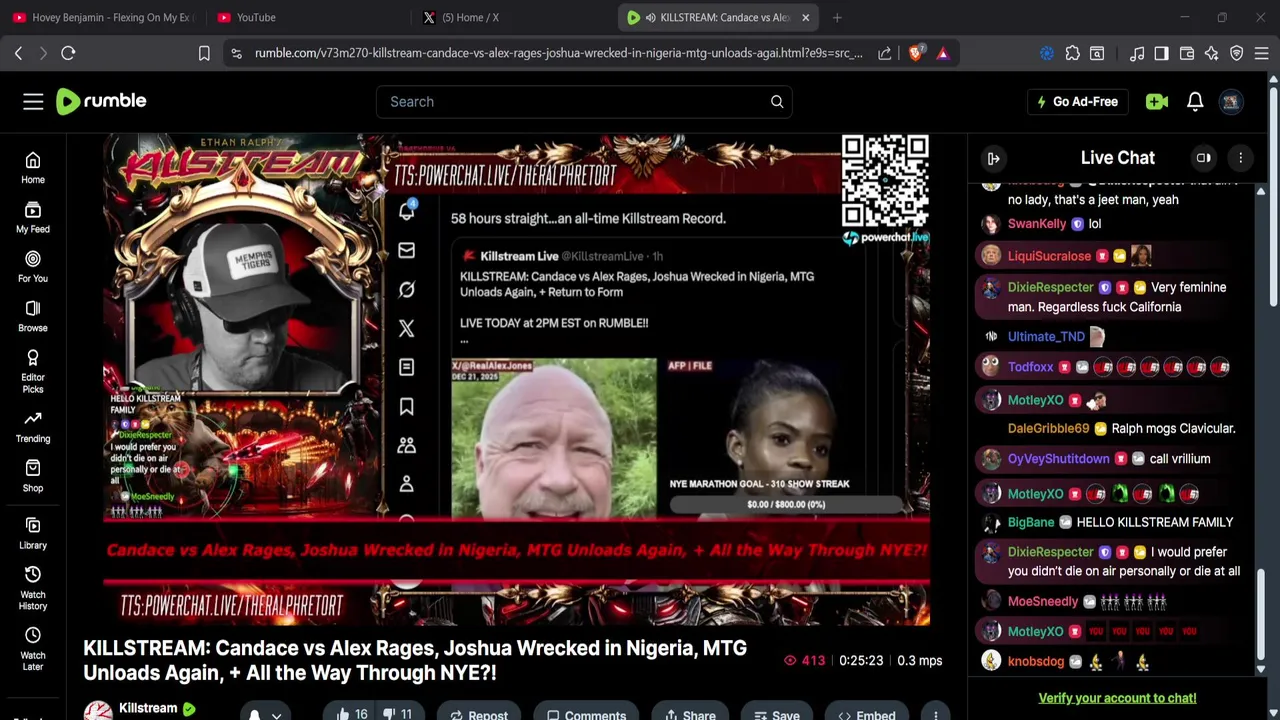This screenshot has height=720, width=1280.
Task: Open Browse in sidebar
Action: click(x=33, y=317)
